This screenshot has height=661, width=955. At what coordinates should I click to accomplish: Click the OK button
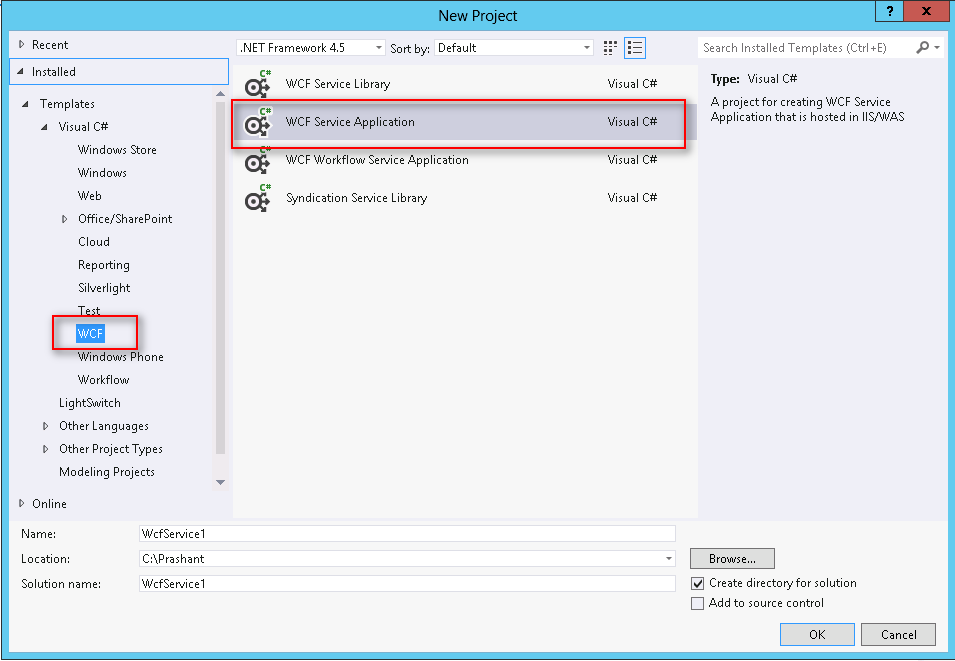pos(817,635)
